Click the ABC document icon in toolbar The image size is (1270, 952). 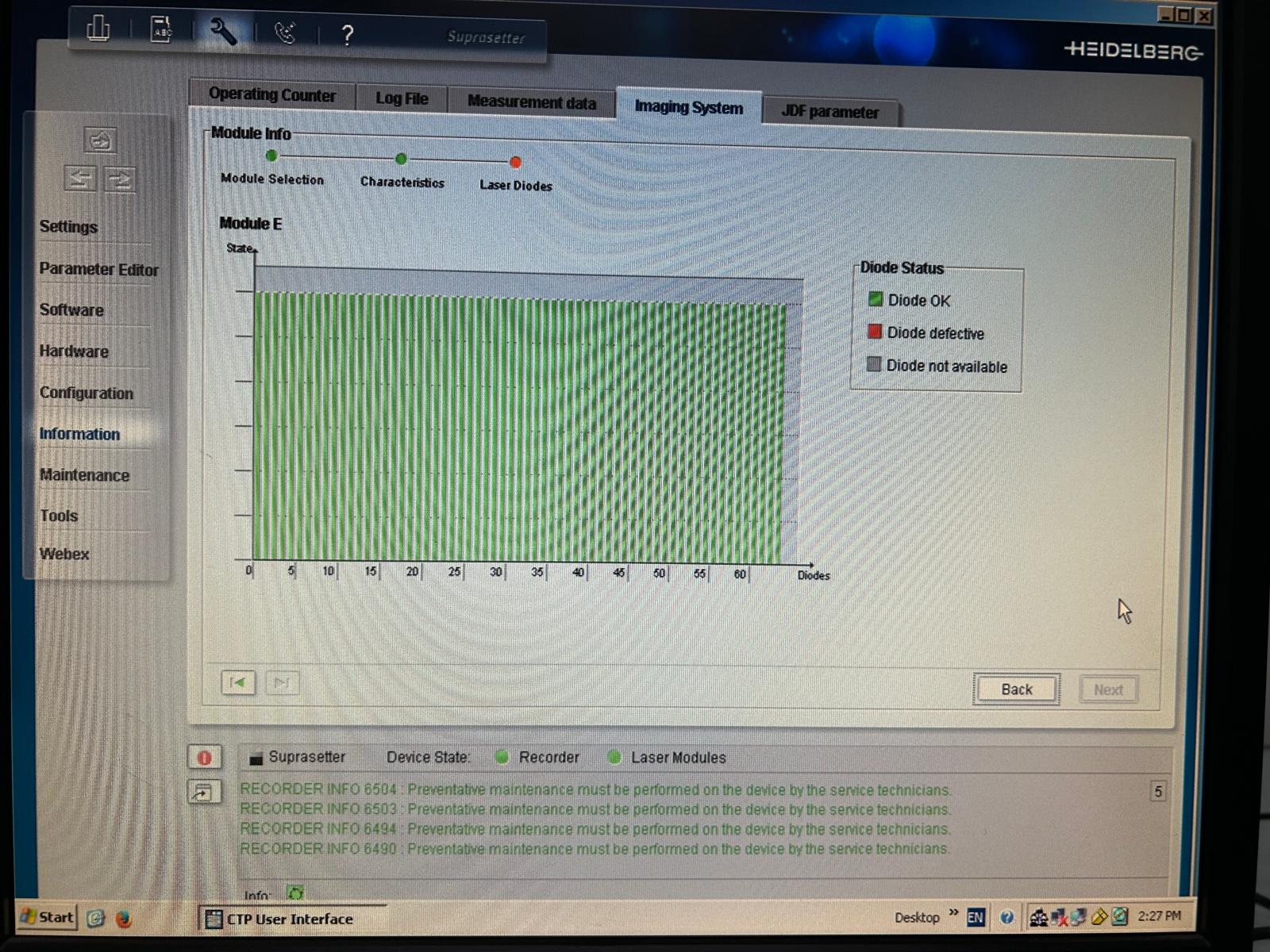click(x=161, y=30)
